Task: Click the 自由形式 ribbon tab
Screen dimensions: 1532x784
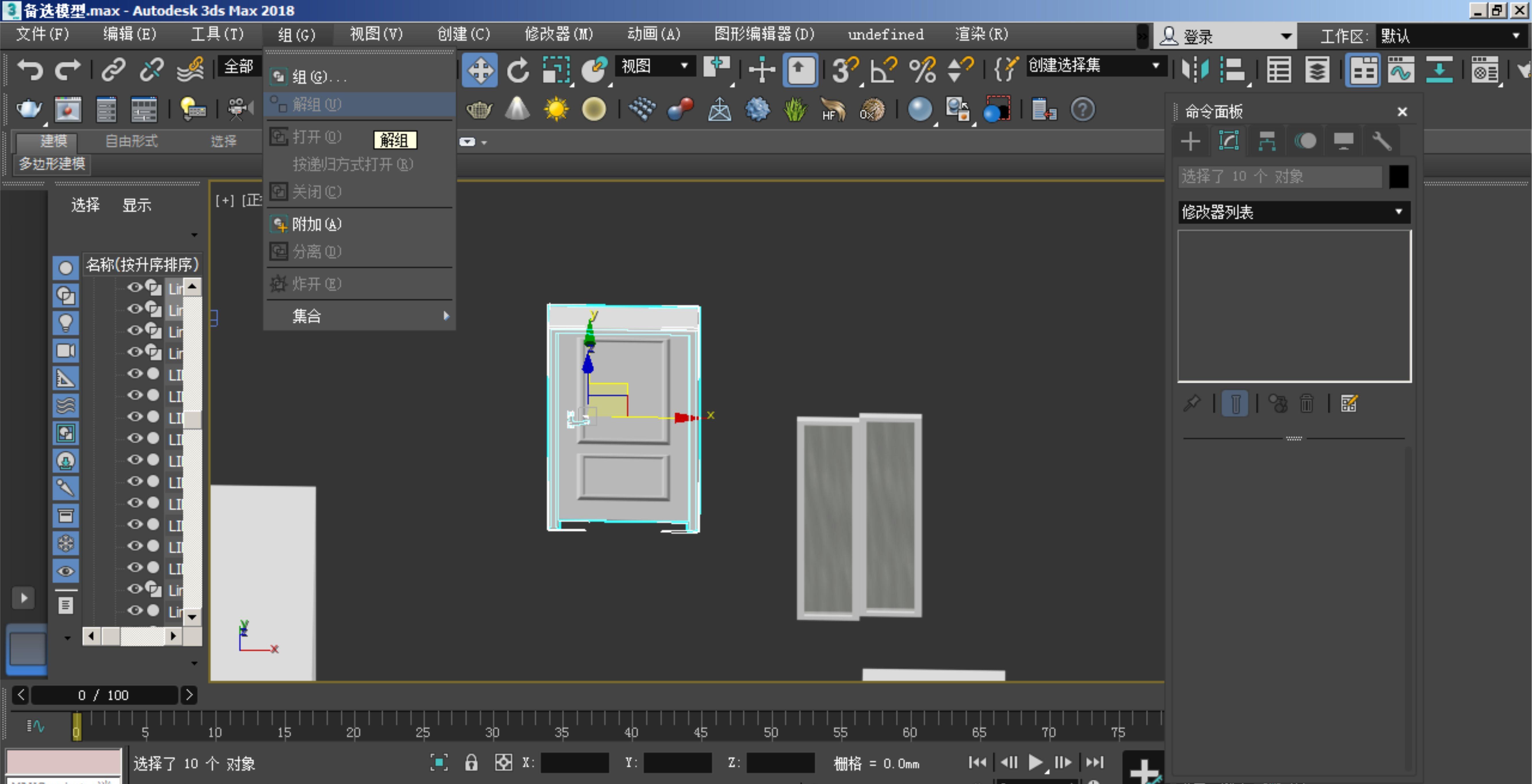Action: (131, 141)
